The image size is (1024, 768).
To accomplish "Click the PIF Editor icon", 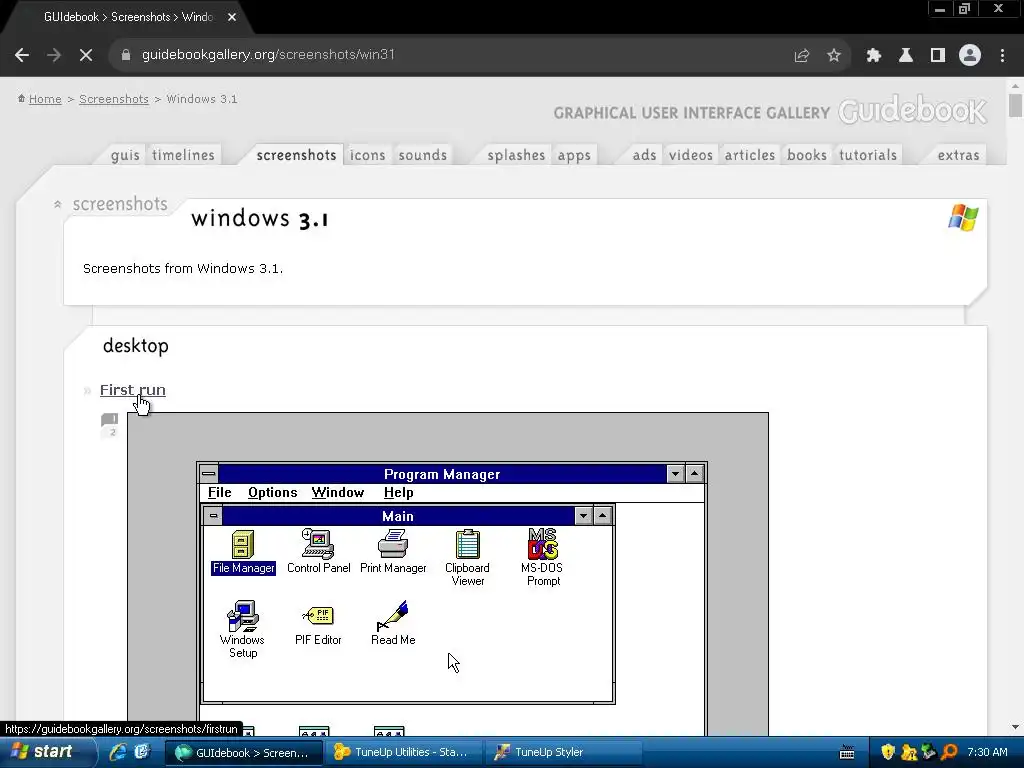I will [318, 616].
